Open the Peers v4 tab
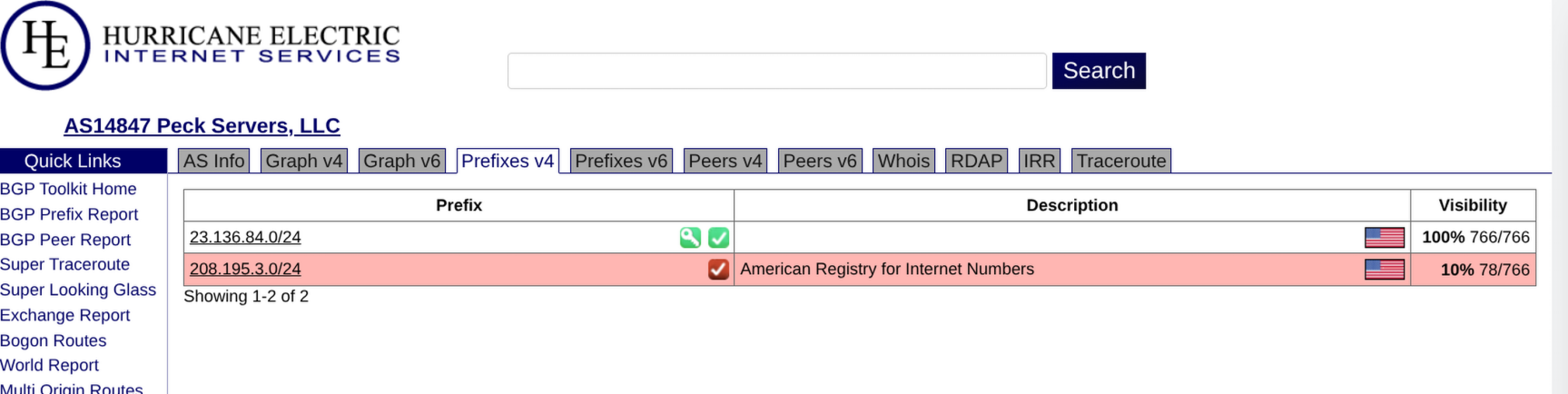 725,161
